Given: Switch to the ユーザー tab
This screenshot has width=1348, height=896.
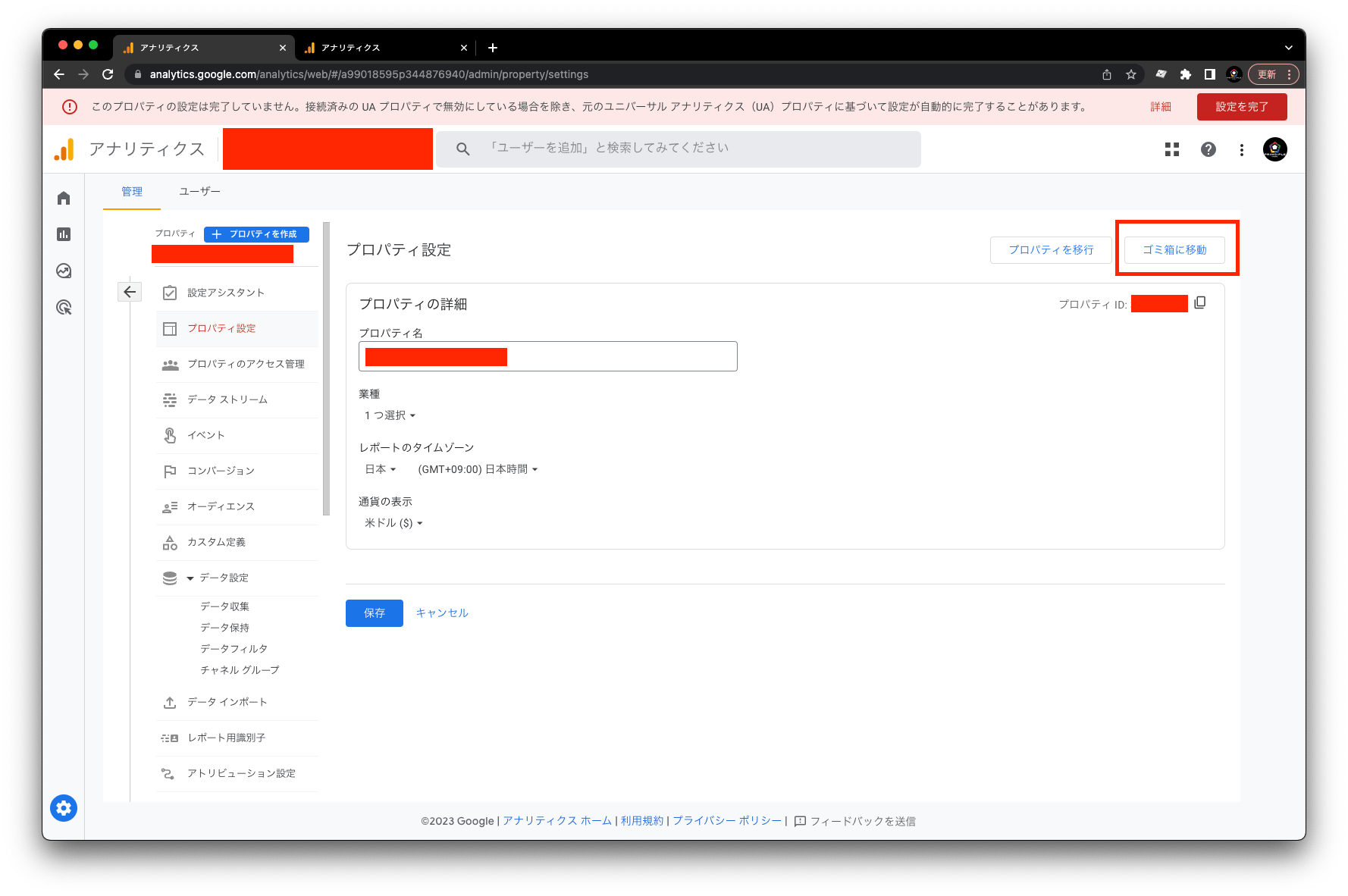Looking at the screenshot, I should pyautogui.click(x=199, y=192).
